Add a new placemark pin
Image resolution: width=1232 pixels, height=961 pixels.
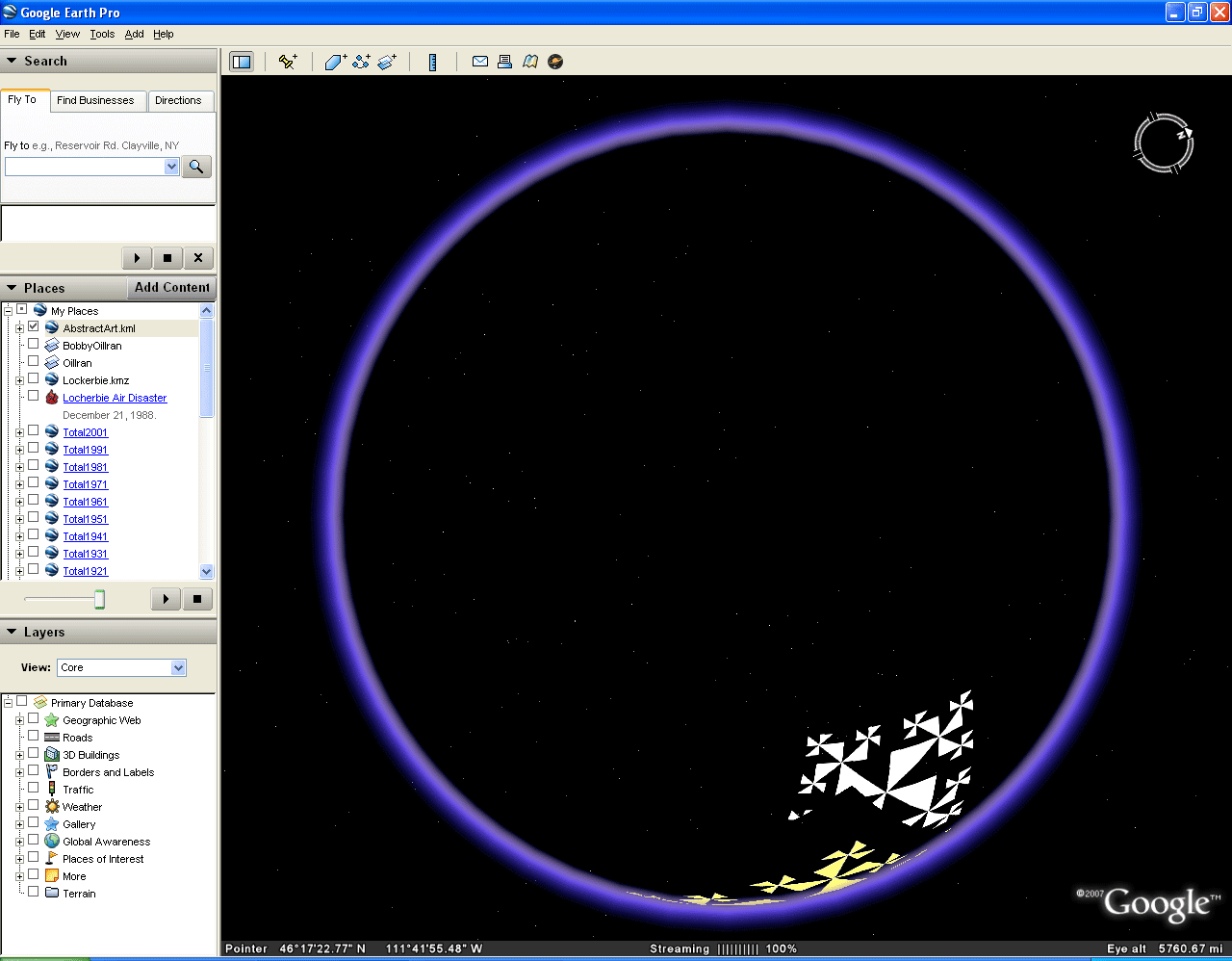point(287,62)
